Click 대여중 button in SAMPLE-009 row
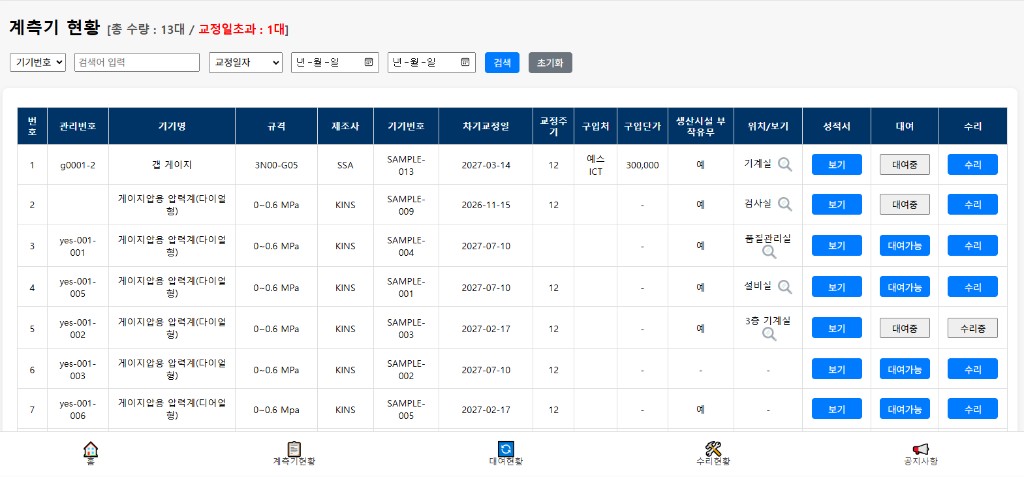 pyautogui.click(x=904, y=205)
